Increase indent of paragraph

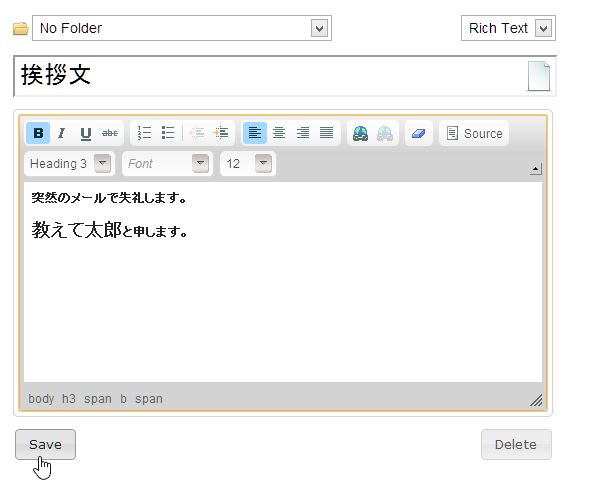pos(220,133)
